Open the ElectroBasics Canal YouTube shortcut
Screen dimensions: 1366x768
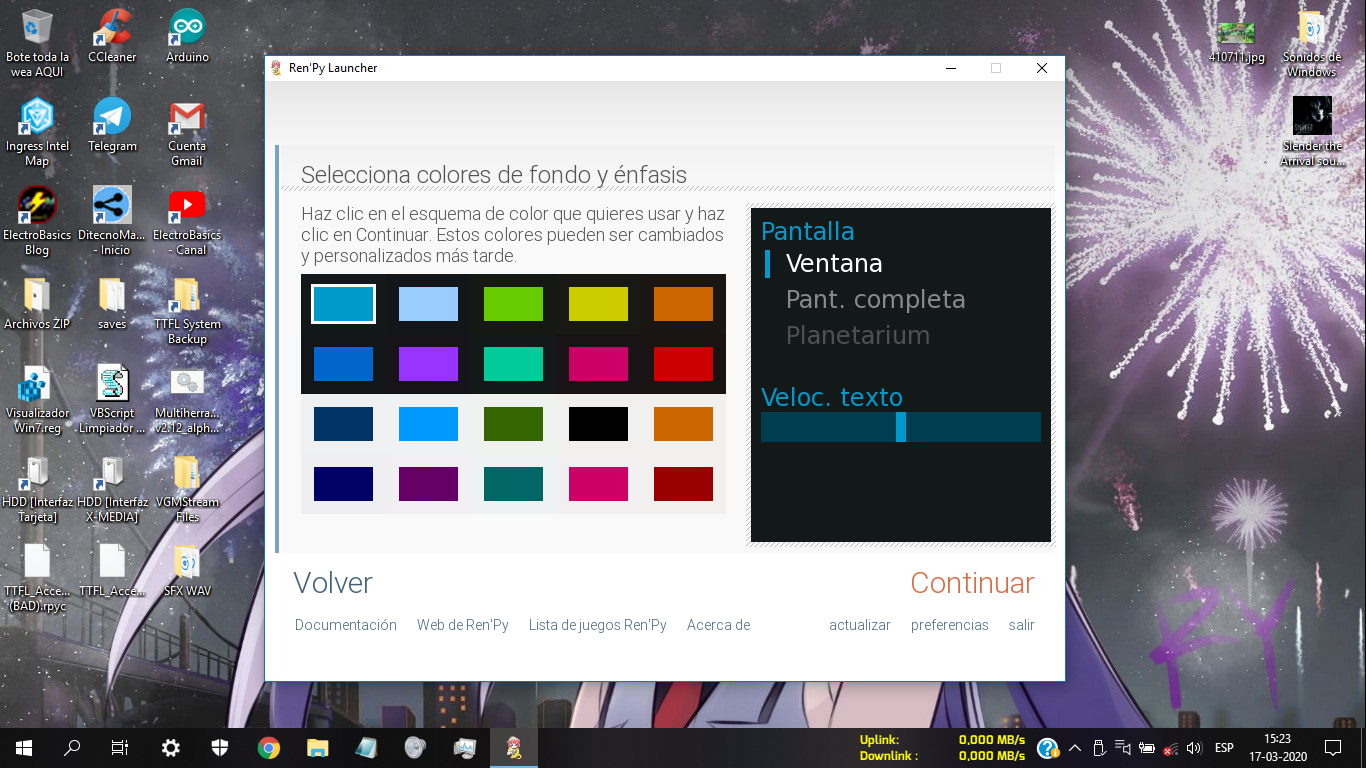pos(187,207)
